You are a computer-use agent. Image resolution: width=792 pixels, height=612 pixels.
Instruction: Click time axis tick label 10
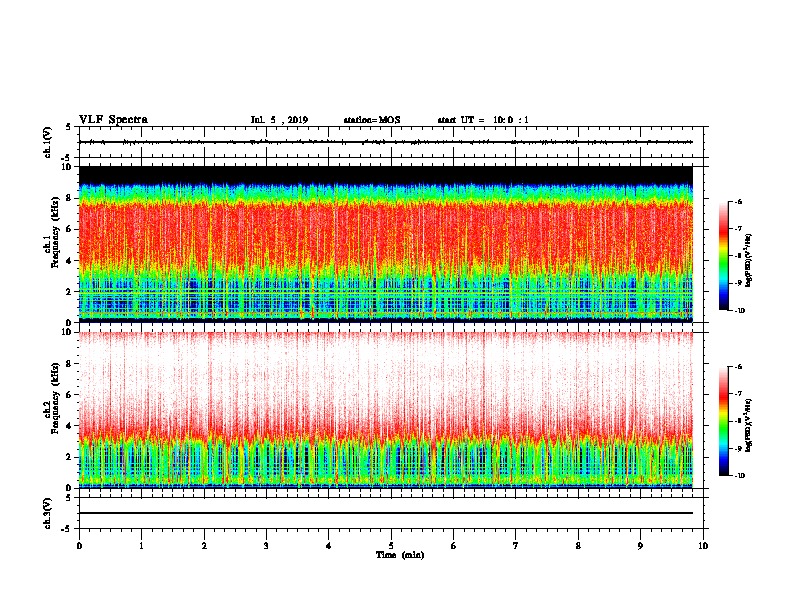(703, 546)
